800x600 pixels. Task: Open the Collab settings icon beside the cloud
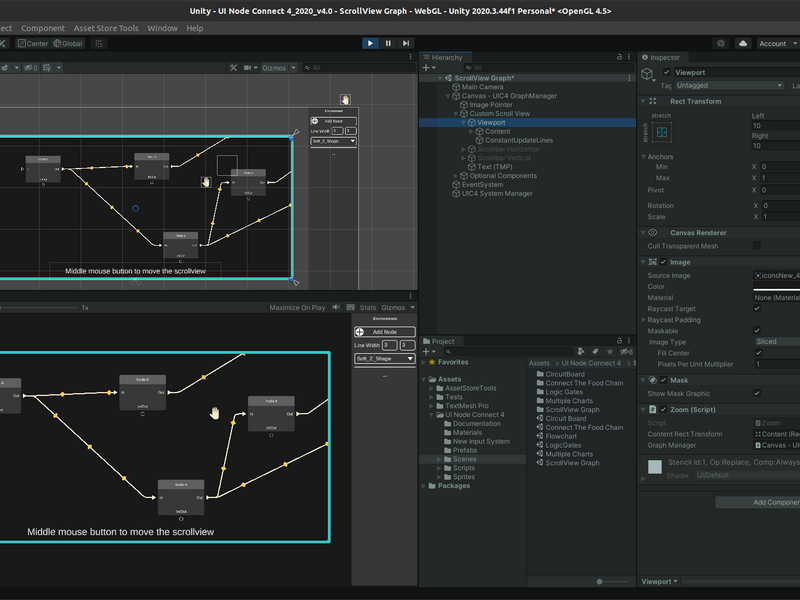720,43
